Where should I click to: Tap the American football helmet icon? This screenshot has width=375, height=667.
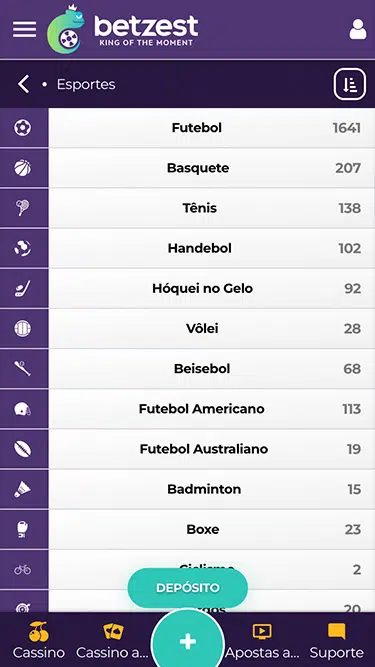[23, 409]
